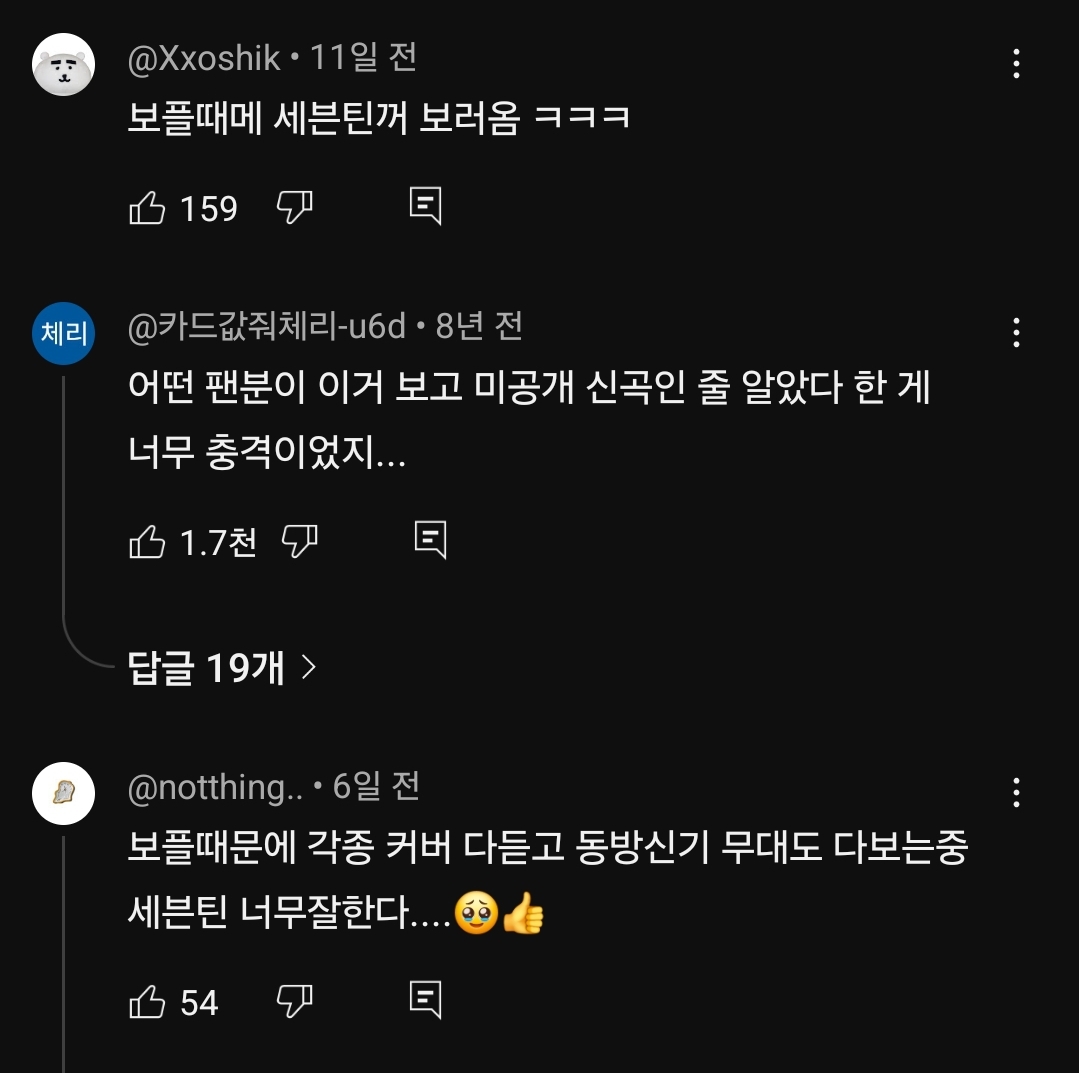The height and width of the screenshot is (1073, 1079).
Task: Open options menu for 카드값줘체리 comment
Action: pos(1016,333)
